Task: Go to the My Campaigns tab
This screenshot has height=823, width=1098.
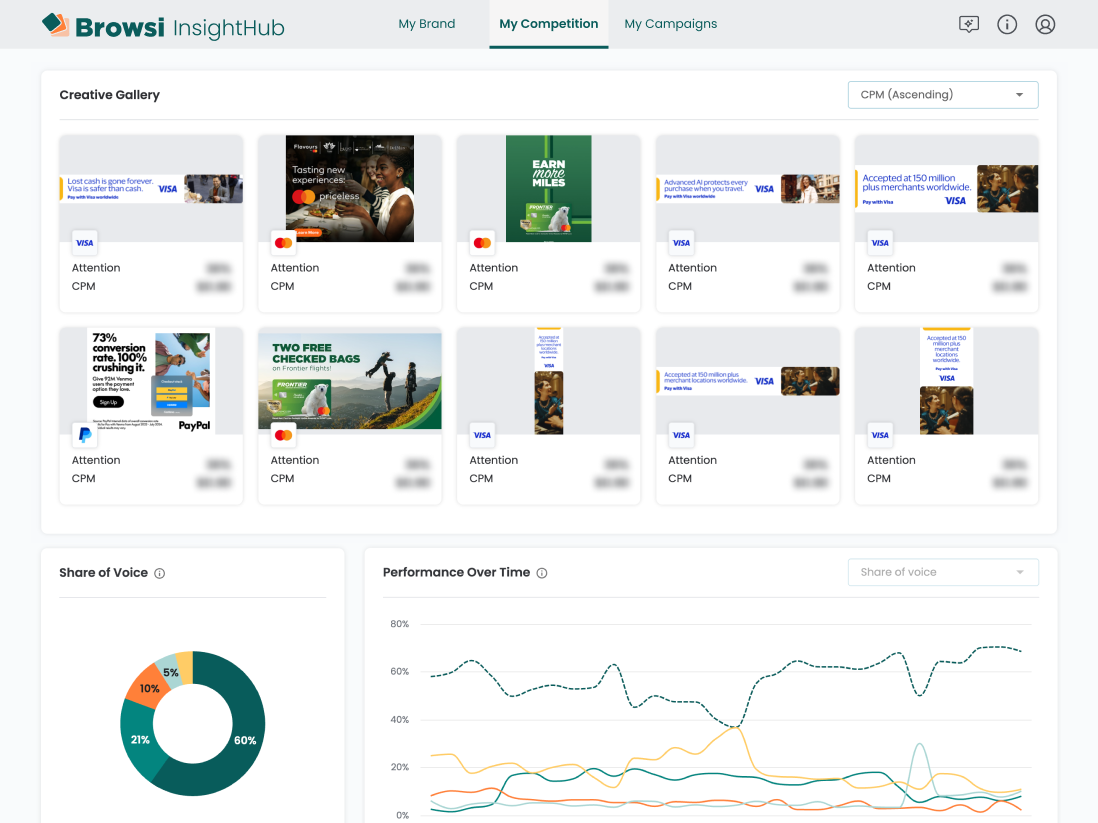Action: [671, 24]
